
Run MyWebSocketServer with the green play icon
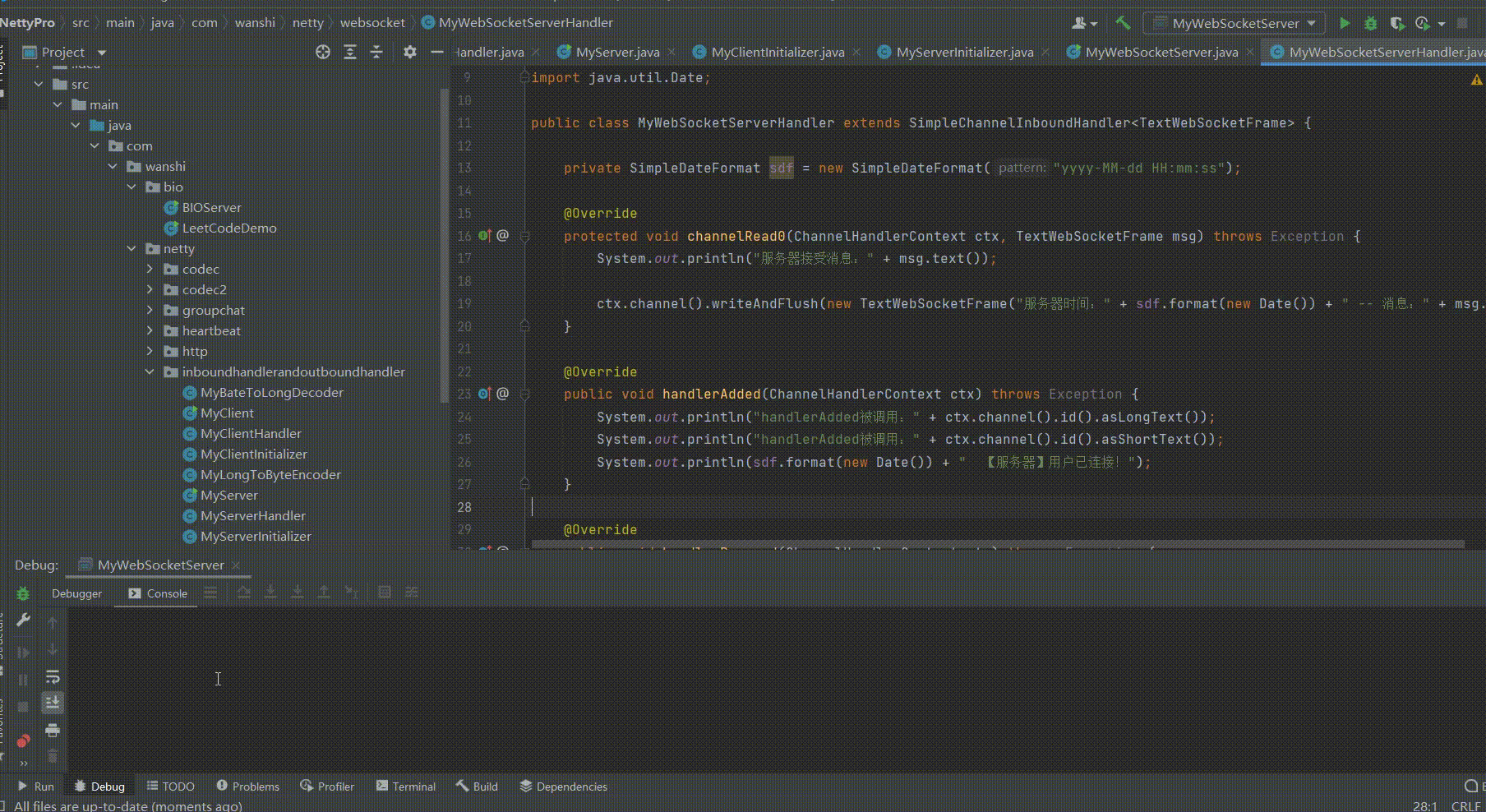[x=1345, y=23]
